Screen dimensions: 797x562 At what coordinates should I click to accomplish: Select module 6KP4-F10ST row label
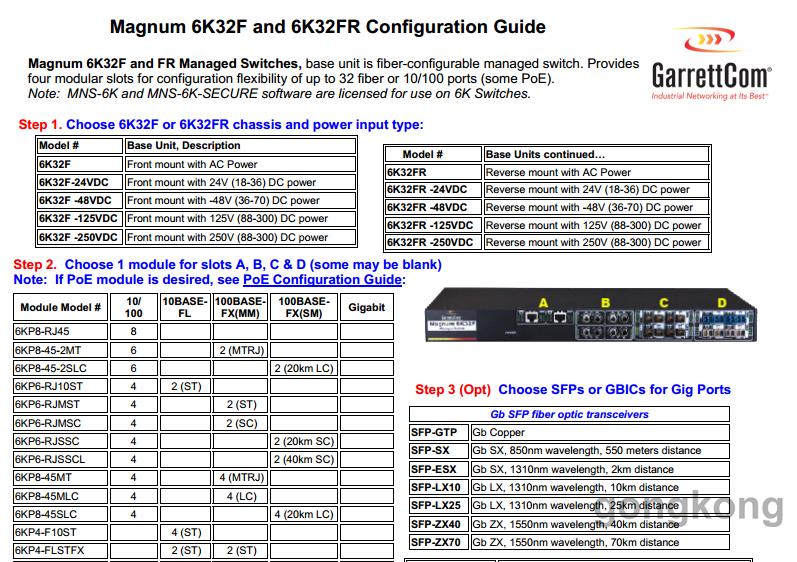(x=60, y=533)
